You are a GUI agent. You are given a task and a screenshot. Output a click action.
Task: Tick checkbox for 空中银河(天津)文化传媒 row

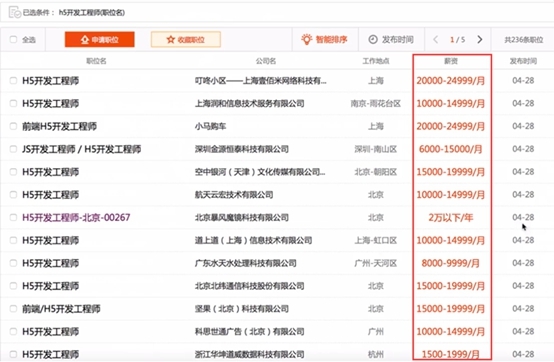click(x=13, y=172)
